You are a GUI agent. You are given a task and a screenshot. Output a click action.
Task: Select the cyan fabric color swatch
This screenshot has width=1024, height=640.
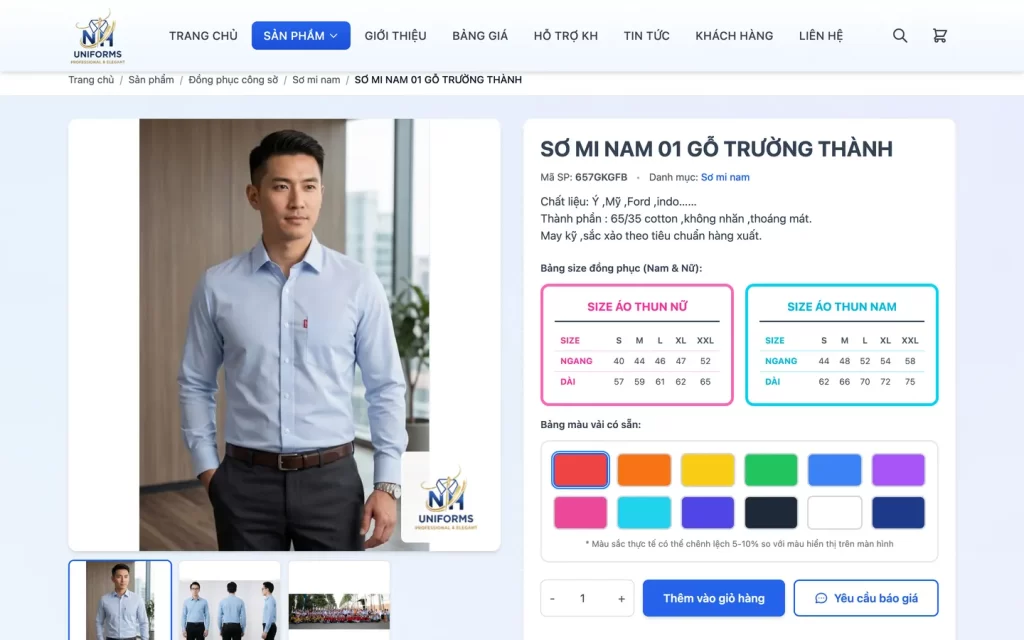[644, 512]
